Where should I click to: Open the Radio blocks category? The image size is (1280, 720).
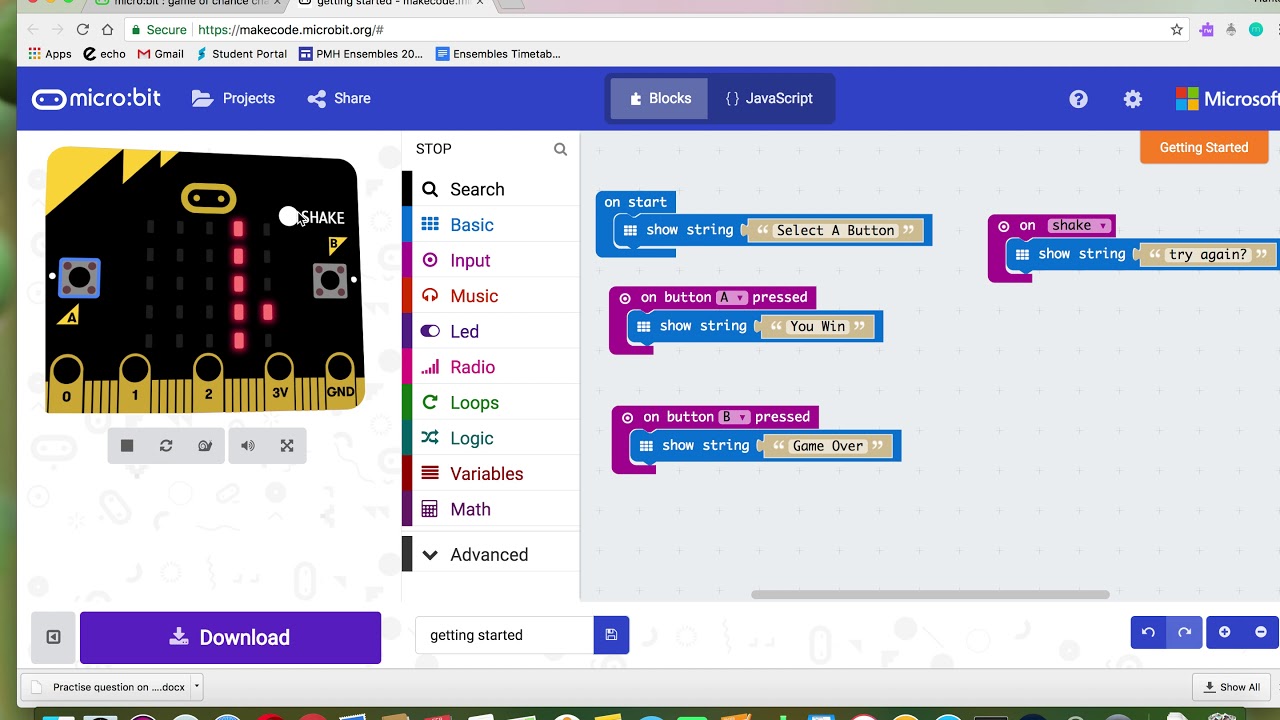[490, 367]
